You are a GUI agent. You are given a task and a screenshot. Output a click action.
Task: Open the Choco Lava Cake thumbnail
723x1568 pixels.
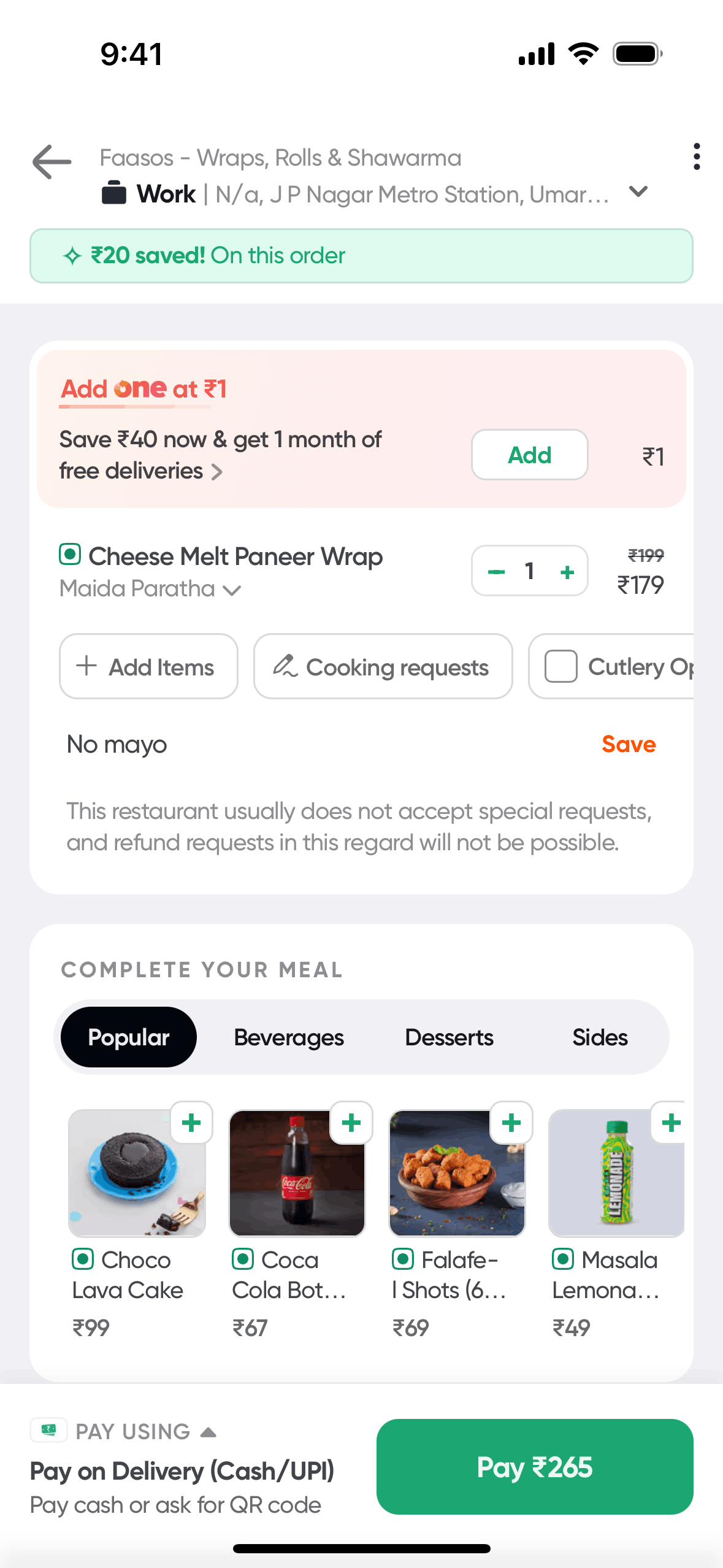pyautogui.click(x=136, y=1173)
